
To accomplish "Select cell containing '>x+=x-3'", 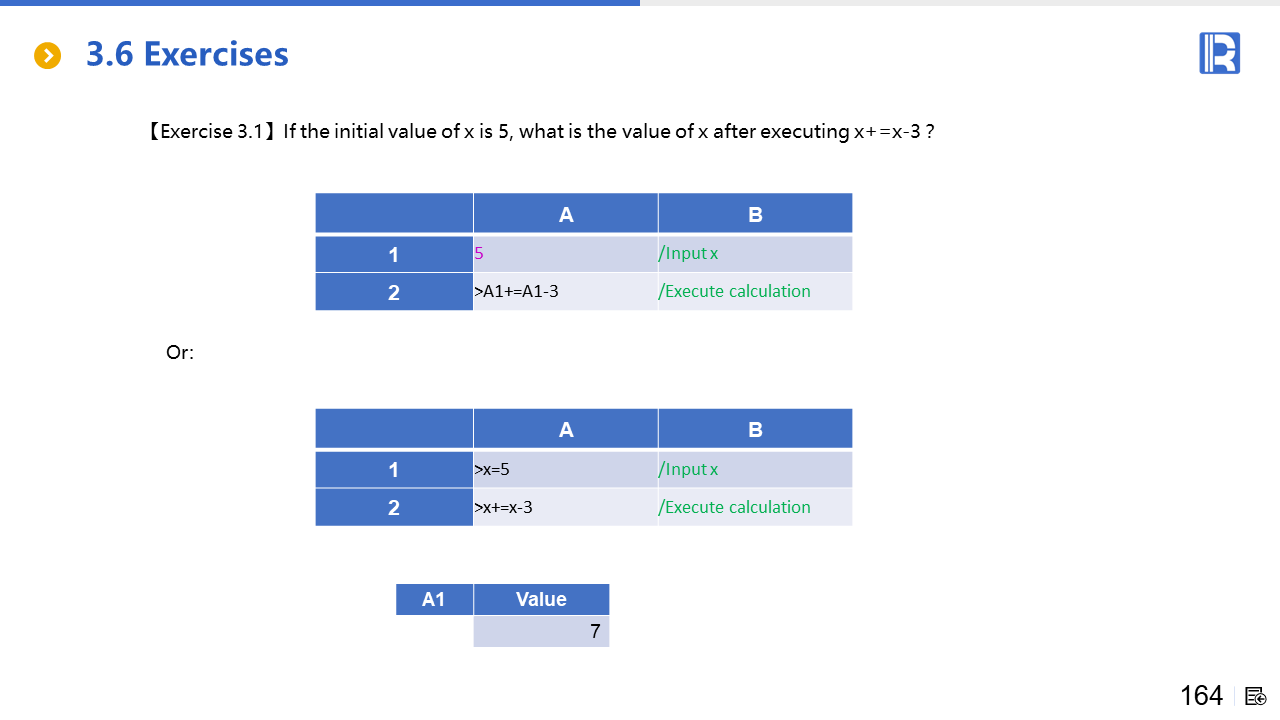I will (565, 507).
